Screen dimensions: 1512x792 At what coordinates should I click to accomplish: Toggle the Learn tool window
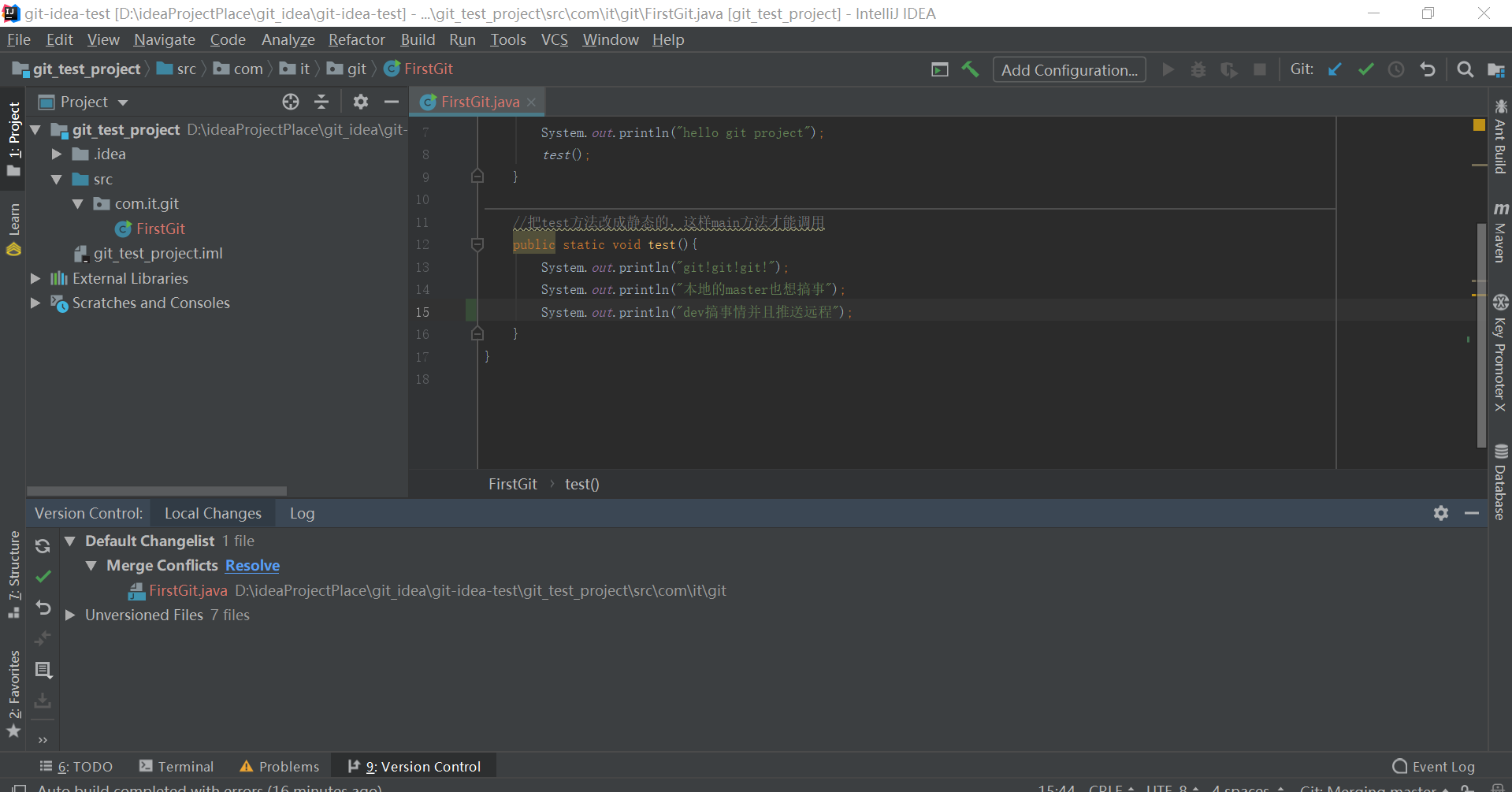[13, 229]
